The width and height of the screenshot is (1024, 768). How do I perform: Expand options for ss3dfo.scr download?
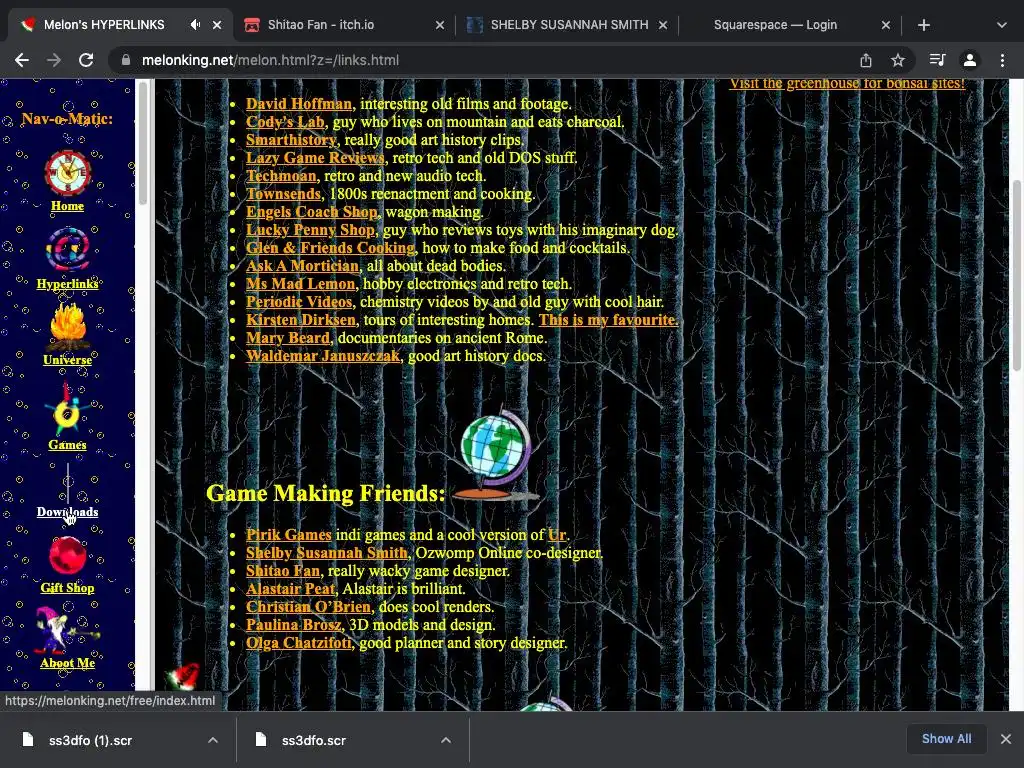click(x=446, y=740)
